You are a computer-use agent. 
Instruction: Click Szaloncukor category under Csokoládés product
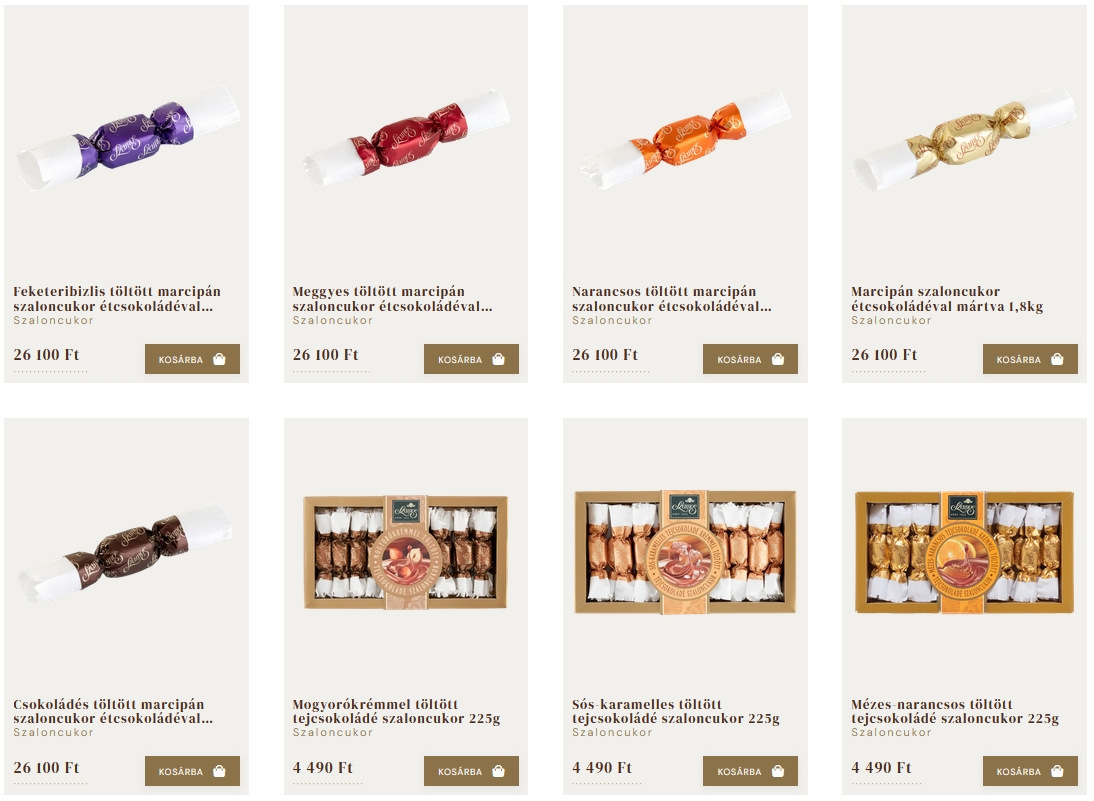53,733
